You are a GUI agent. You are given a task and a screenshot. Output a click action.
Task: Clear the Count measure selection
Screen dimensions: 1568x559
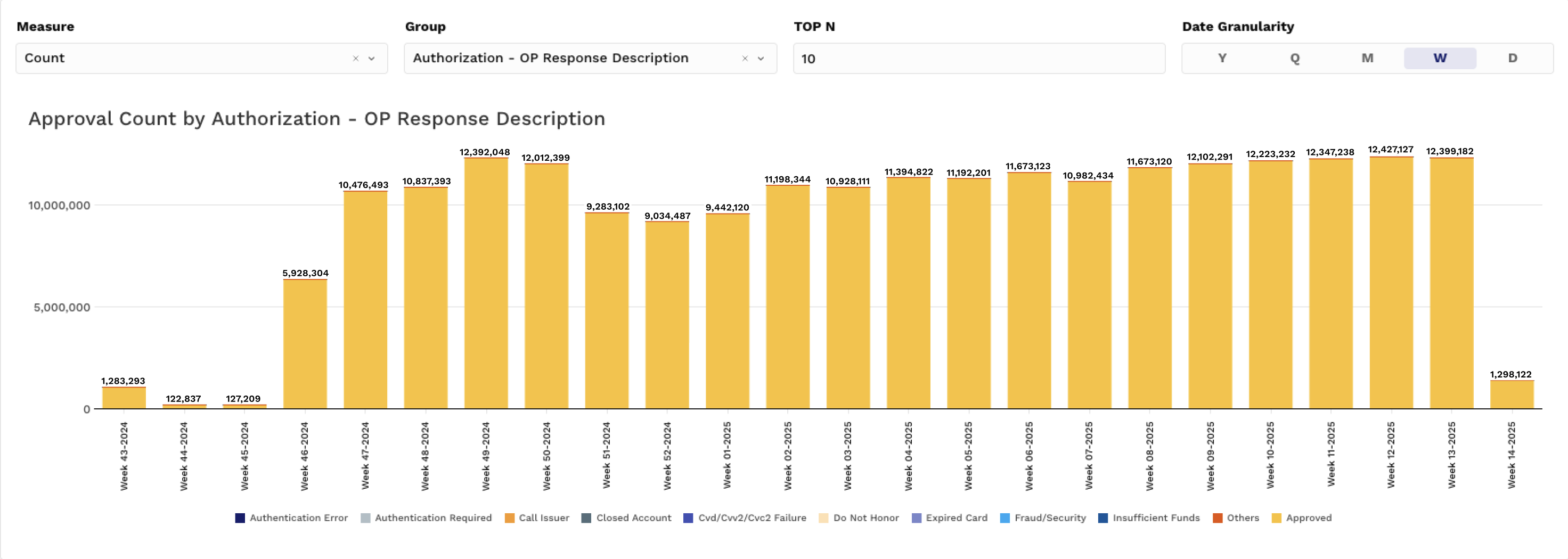[x=355, y=59]
